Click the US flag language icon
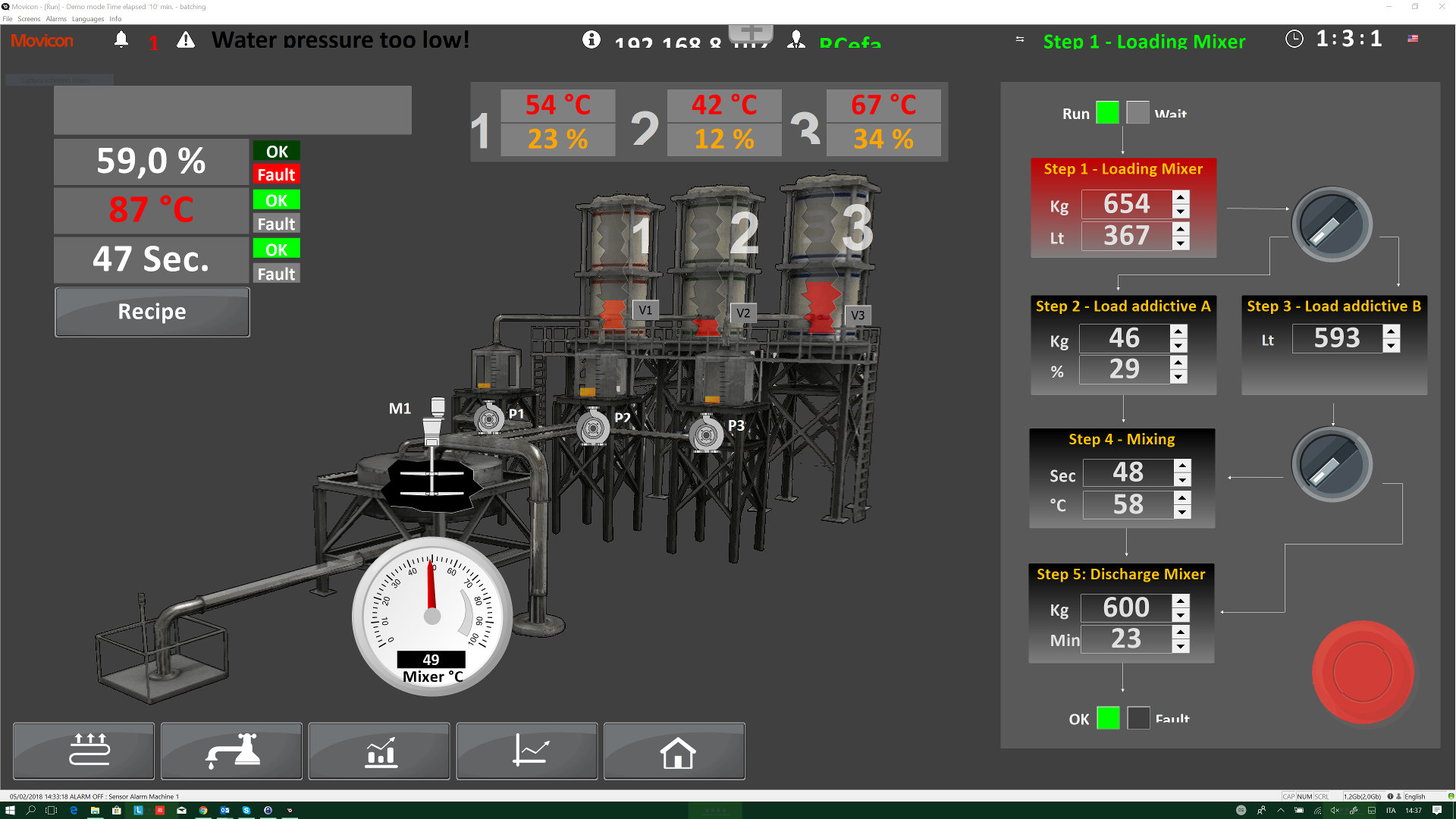This screenshot has width=1456, height=819. point(1413,38)
